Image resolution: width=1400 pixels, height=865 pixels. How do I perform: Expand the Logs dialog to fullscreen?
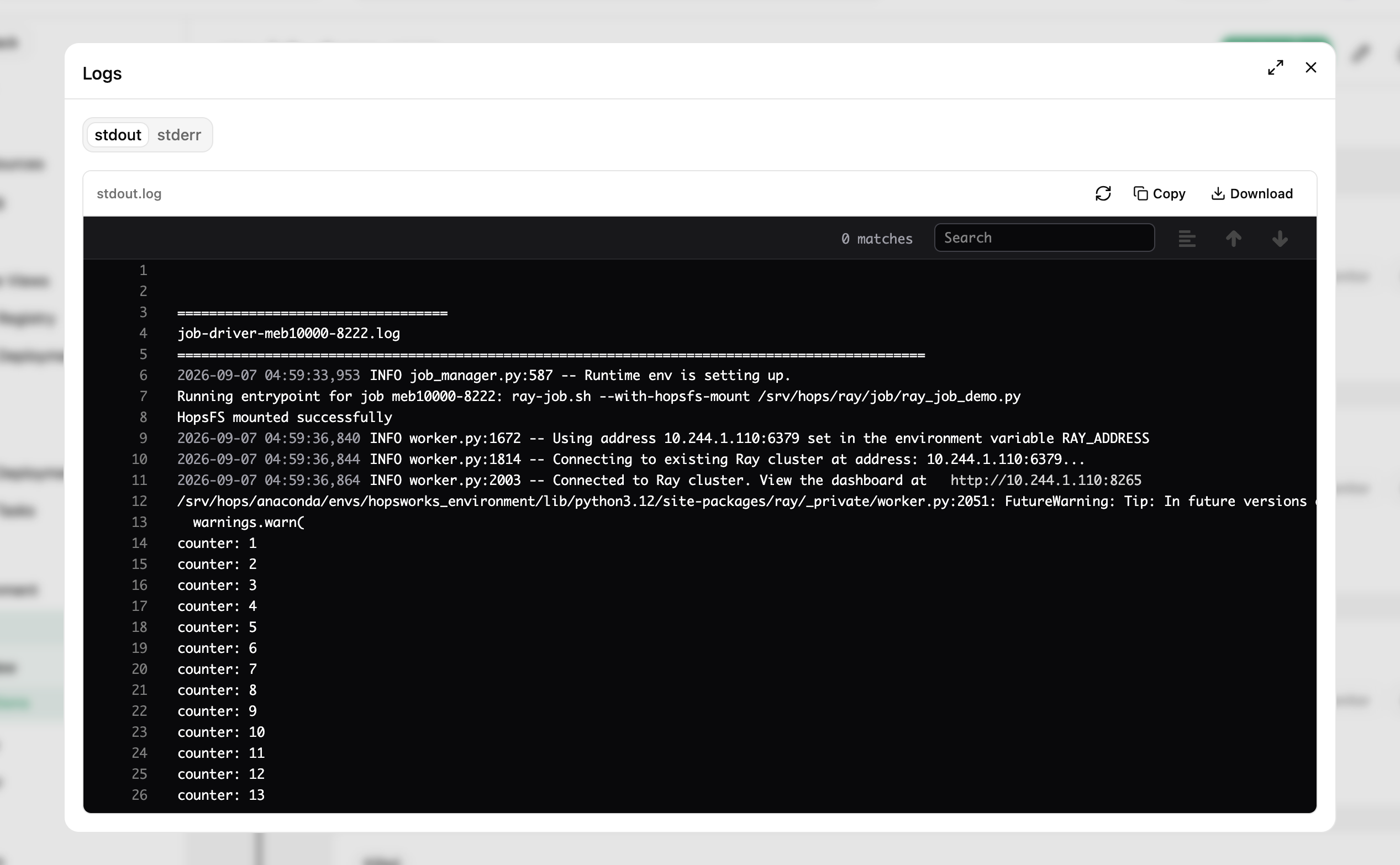pos(1275,67)
